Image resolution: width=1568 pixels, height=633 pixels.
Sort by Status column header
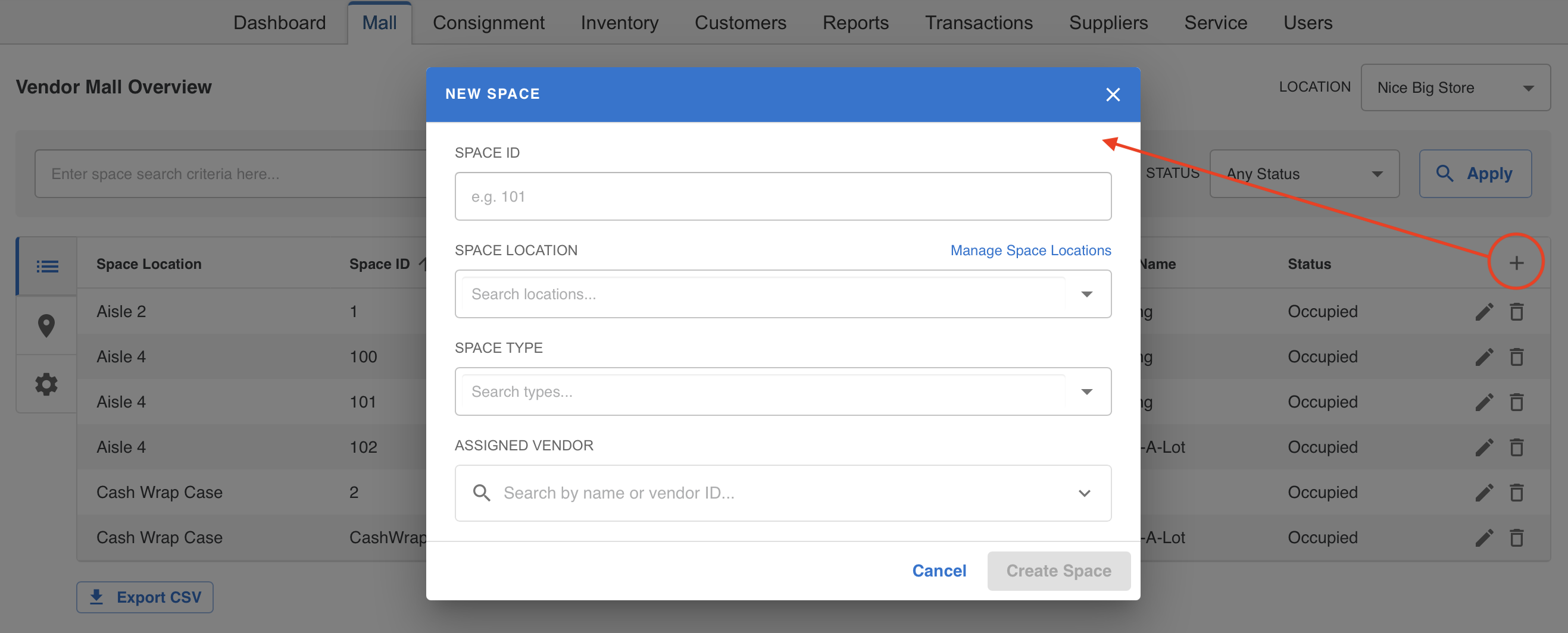click(1308, 264)
